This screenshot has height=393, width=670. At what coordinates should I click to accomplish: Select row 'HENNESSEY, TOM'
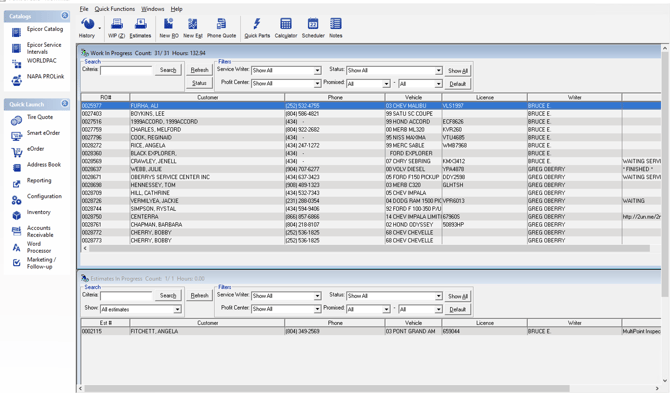pos(371,185)
